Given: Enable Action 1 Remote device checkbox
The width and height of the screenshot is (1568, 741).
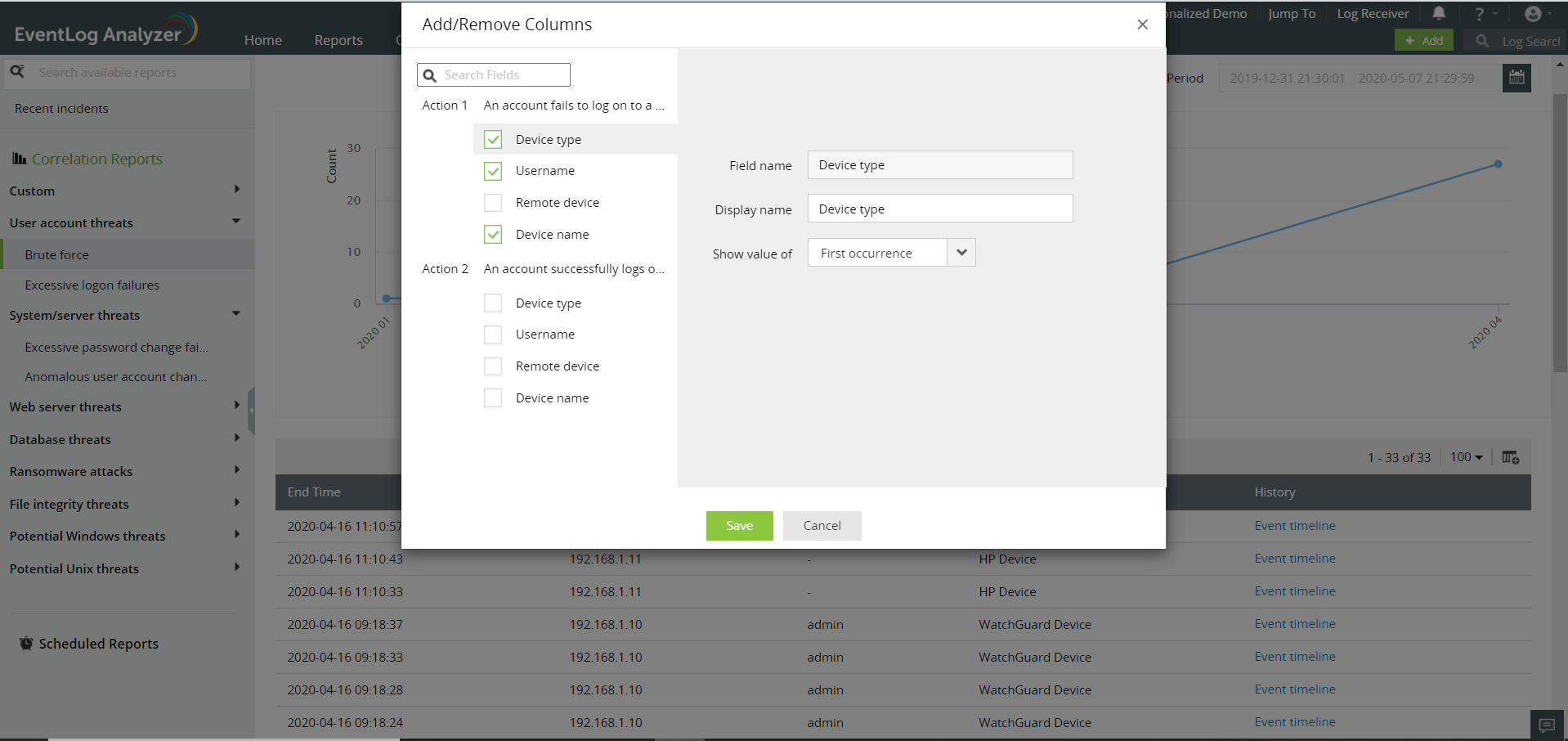Looking at the screenshot, I should pyautogui.click(x=493, y=203).
